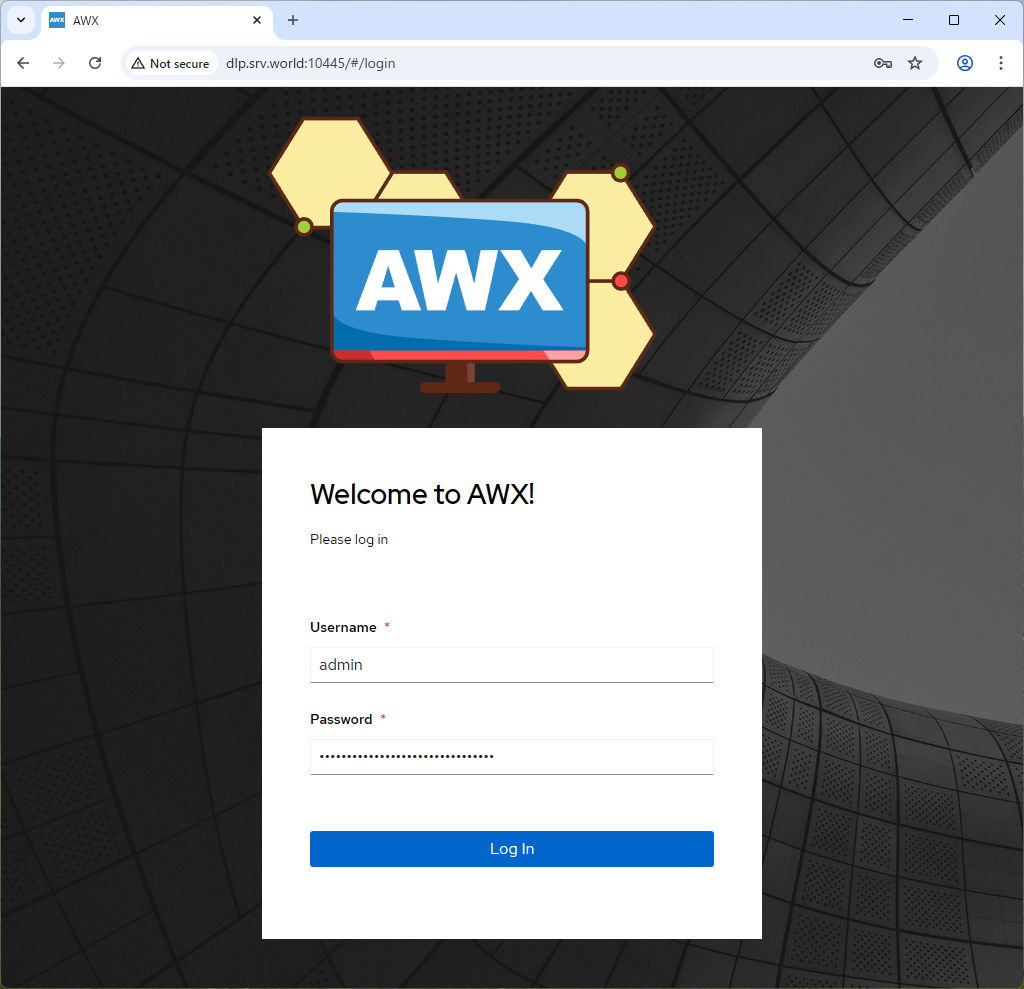Maximize the browser window

coord(954,20)
